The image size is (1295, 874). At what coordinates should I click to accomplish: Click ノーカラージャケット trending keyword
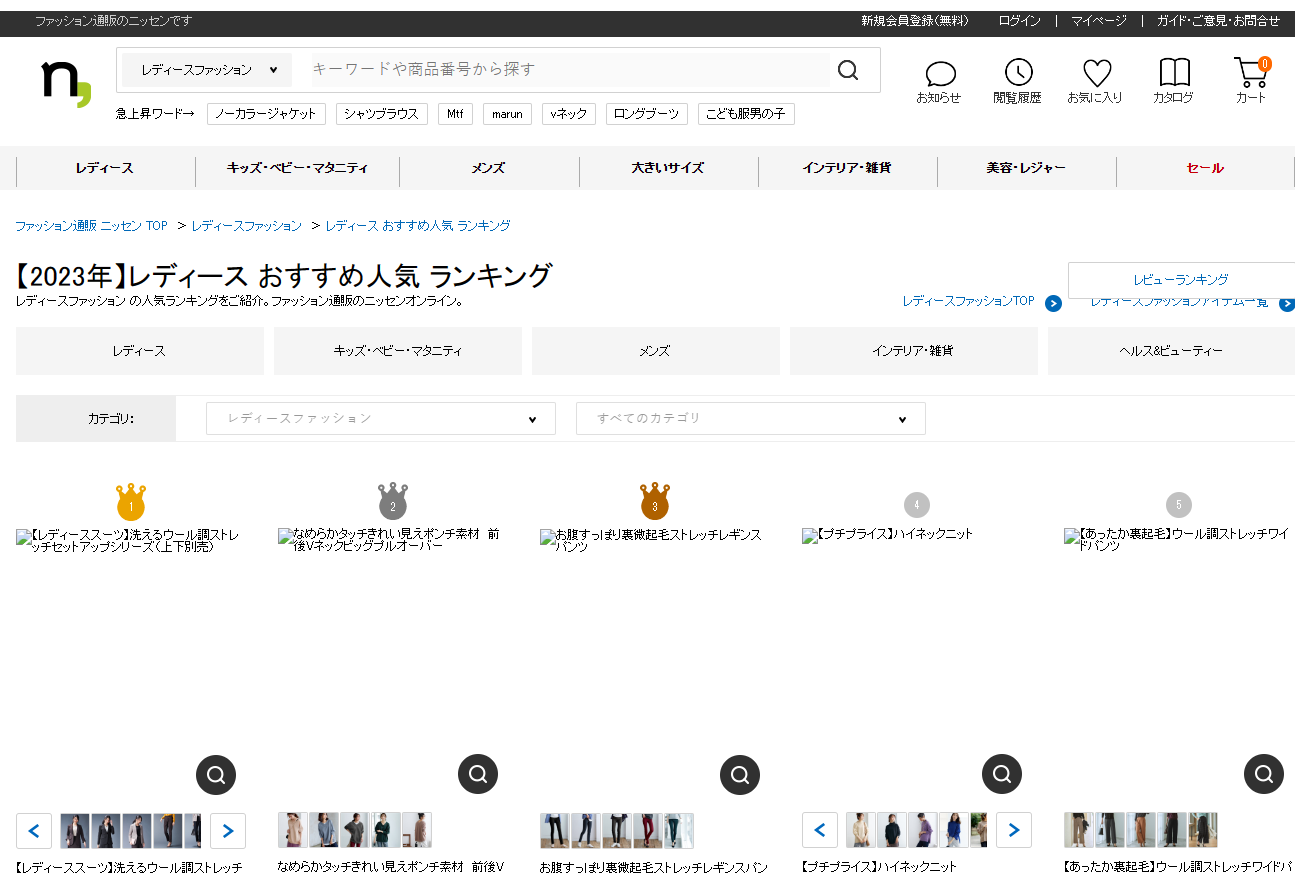[266, 114]
